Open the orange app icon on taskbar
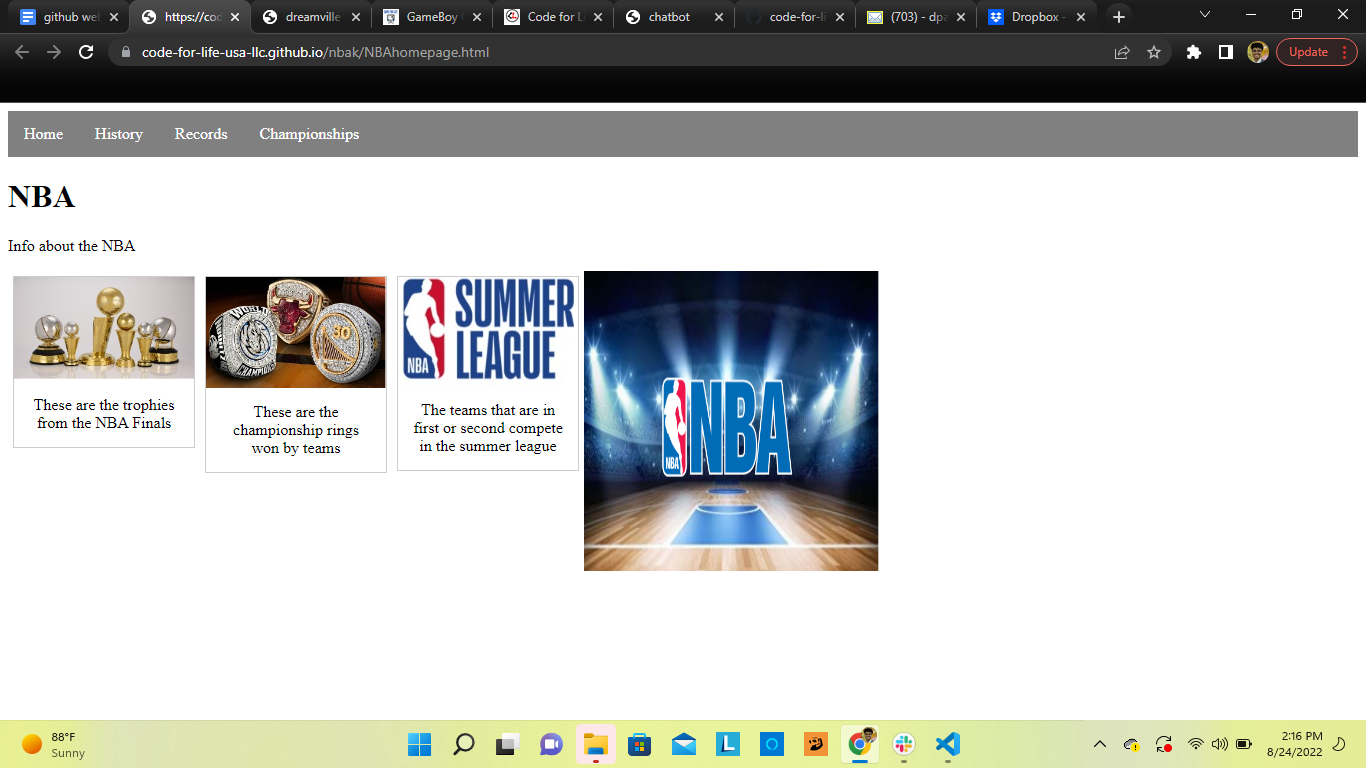 816,744
